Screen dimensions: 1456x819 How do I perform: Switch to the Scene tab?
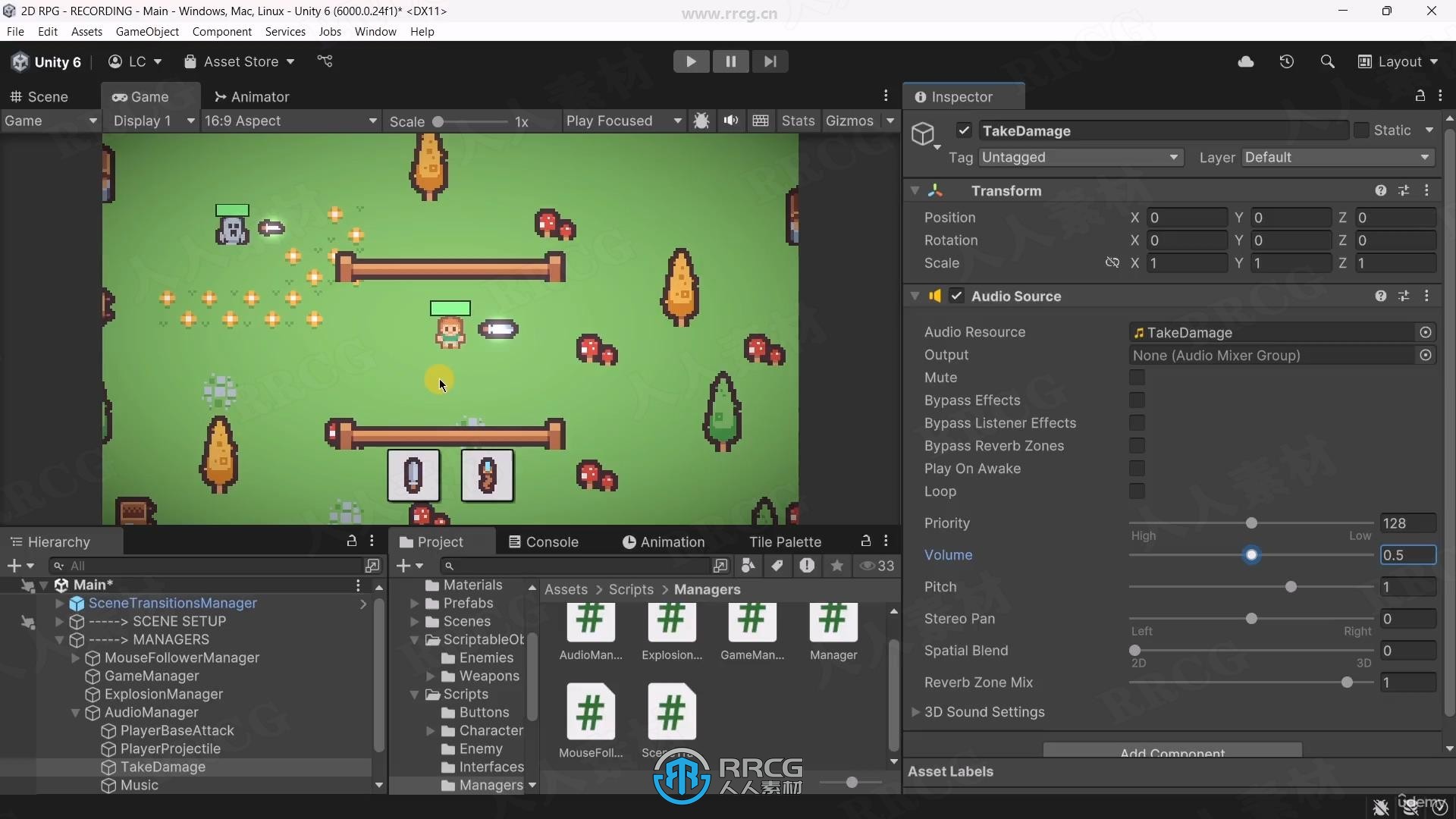pos(39,97)
